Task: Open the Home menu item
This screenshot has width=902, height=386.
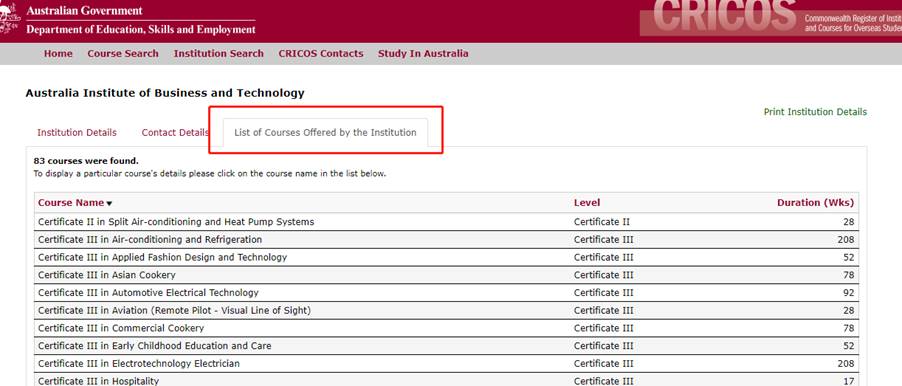Action: 58,53
